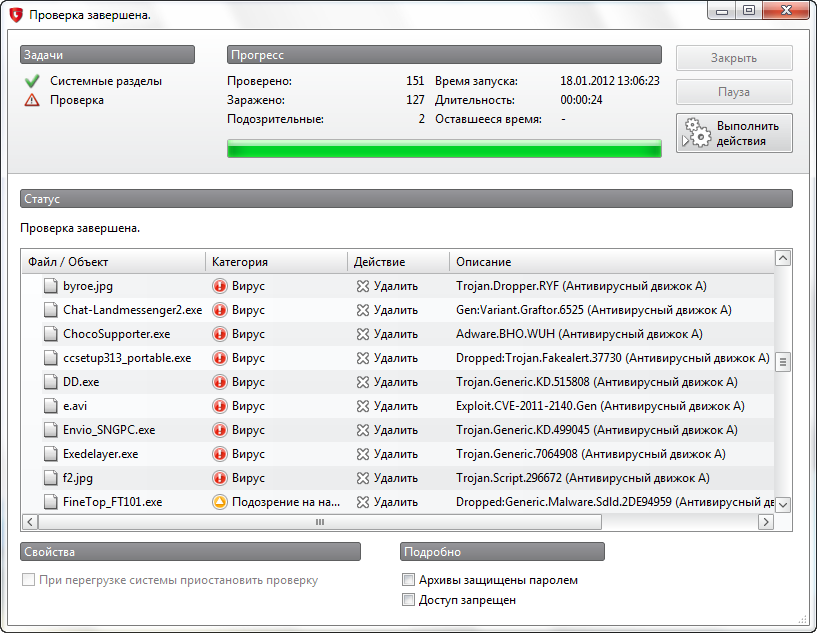Enable Архивы защищены паролем checkbox
This screenshot has height=633, width=817.
click(x=408, y=579)
